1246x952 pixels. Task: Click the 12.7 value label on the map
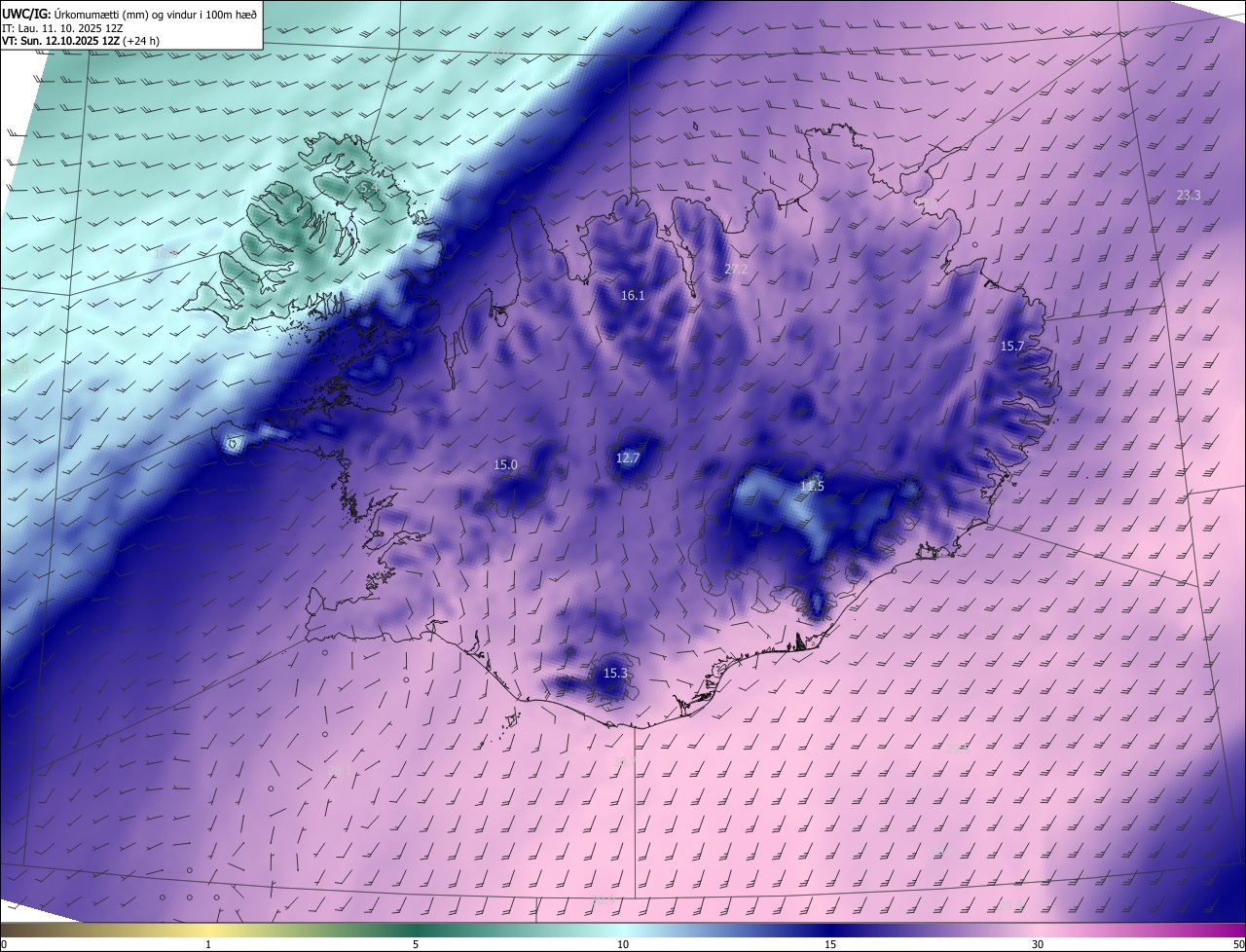[628, 458]
